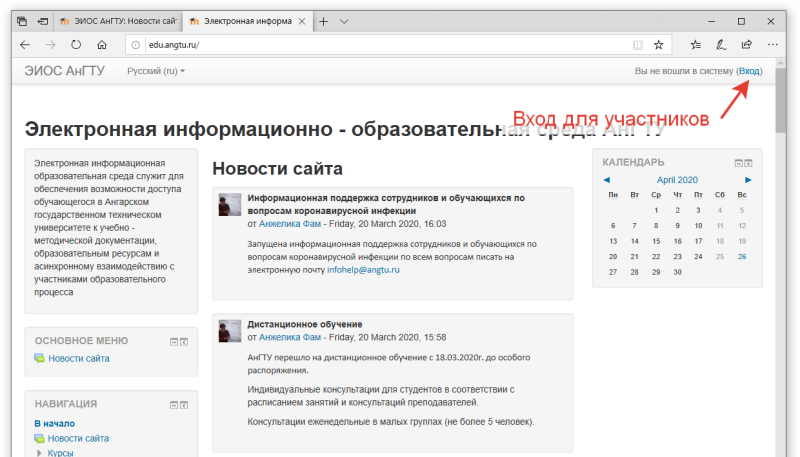Minimize the browser window
800x457 pixels.
[x=712, y=21]
